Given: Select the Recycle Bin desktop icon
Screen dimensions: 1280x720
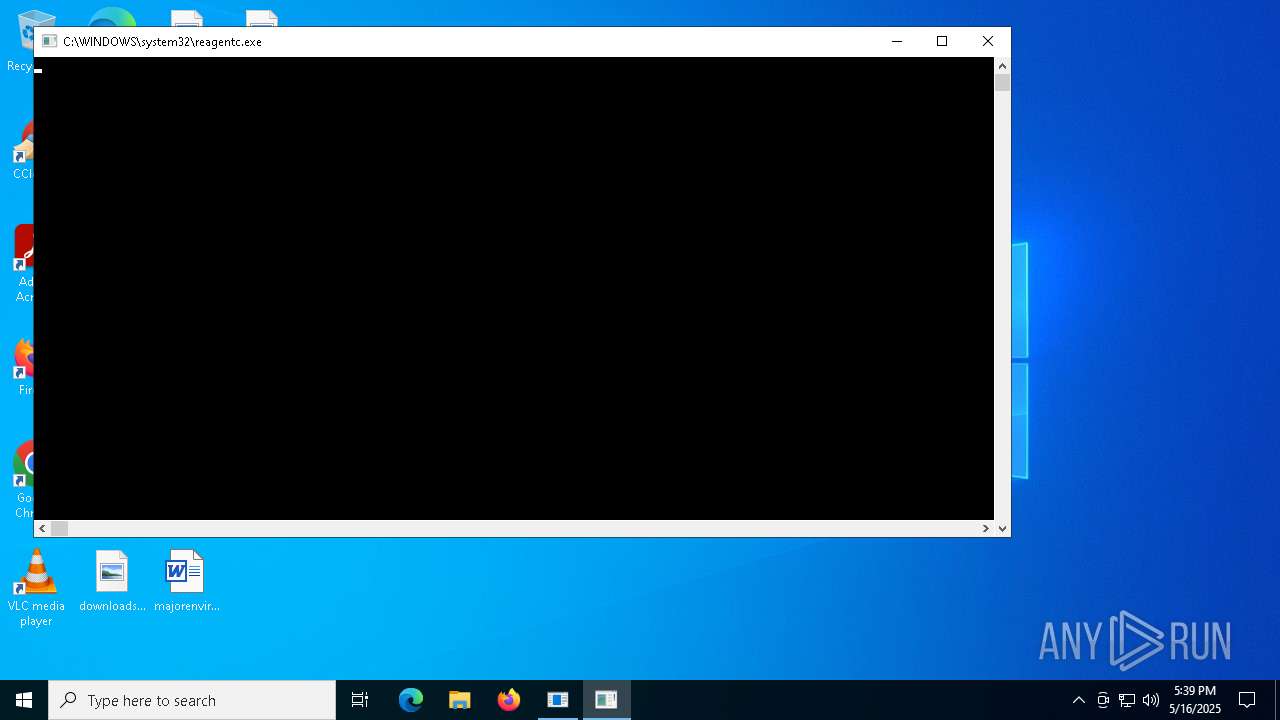Looking at the screenshot, I should point(19,42).
